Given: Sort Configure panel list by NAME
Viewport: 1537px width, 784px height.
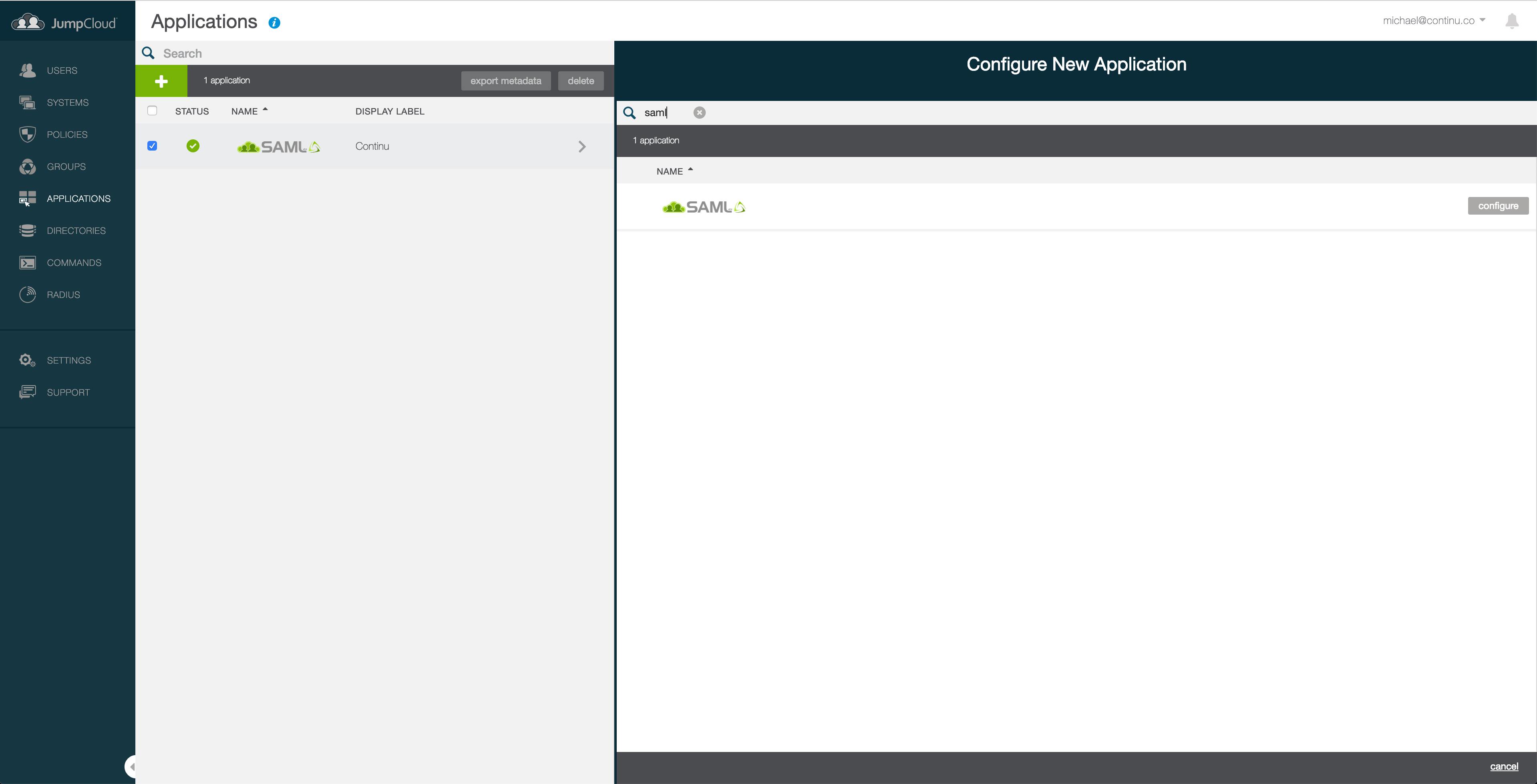Looking at the screenshot, I should 675,171.
